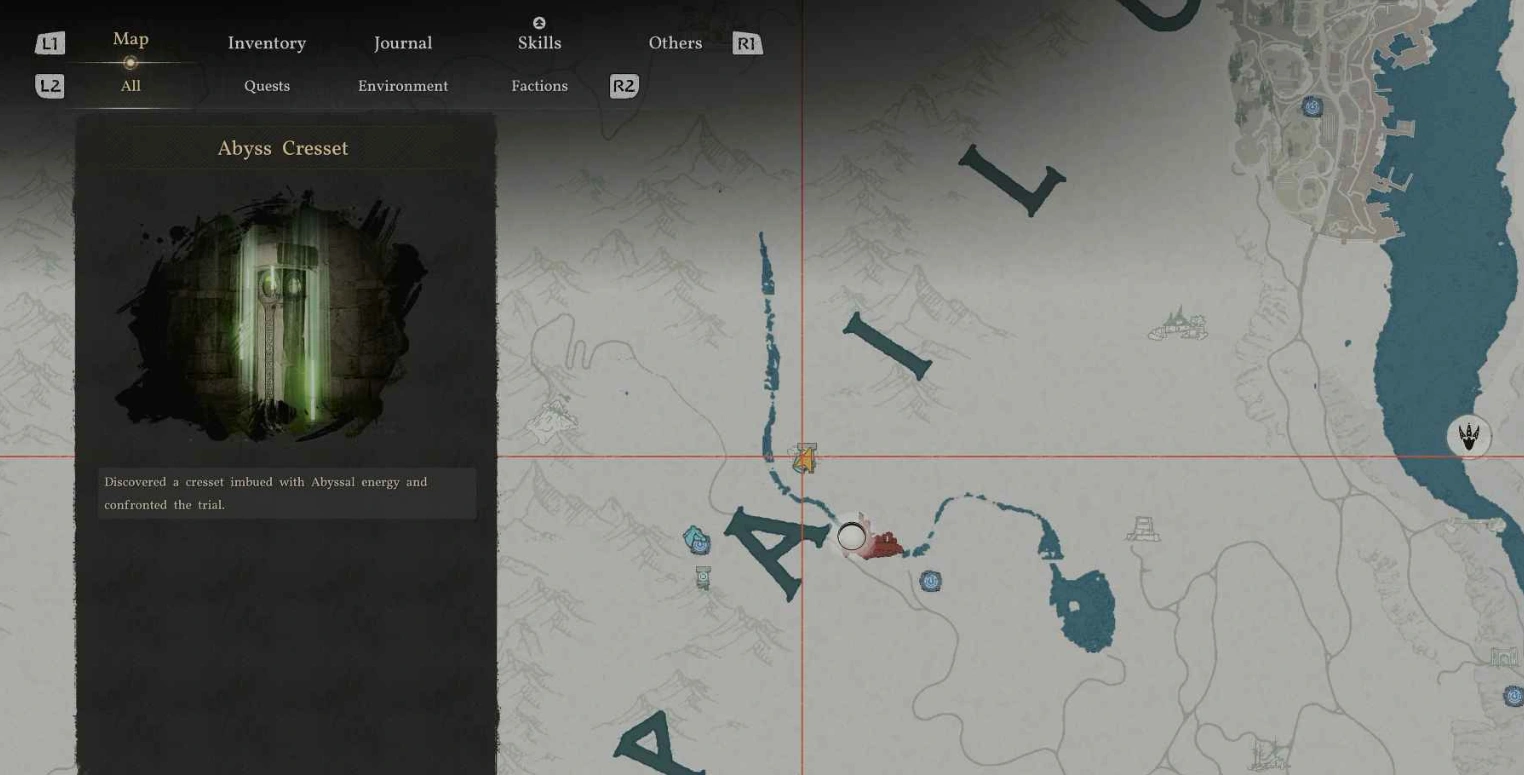
Task: Select the orange Abyss Cresset map marker
Action: 804,459
